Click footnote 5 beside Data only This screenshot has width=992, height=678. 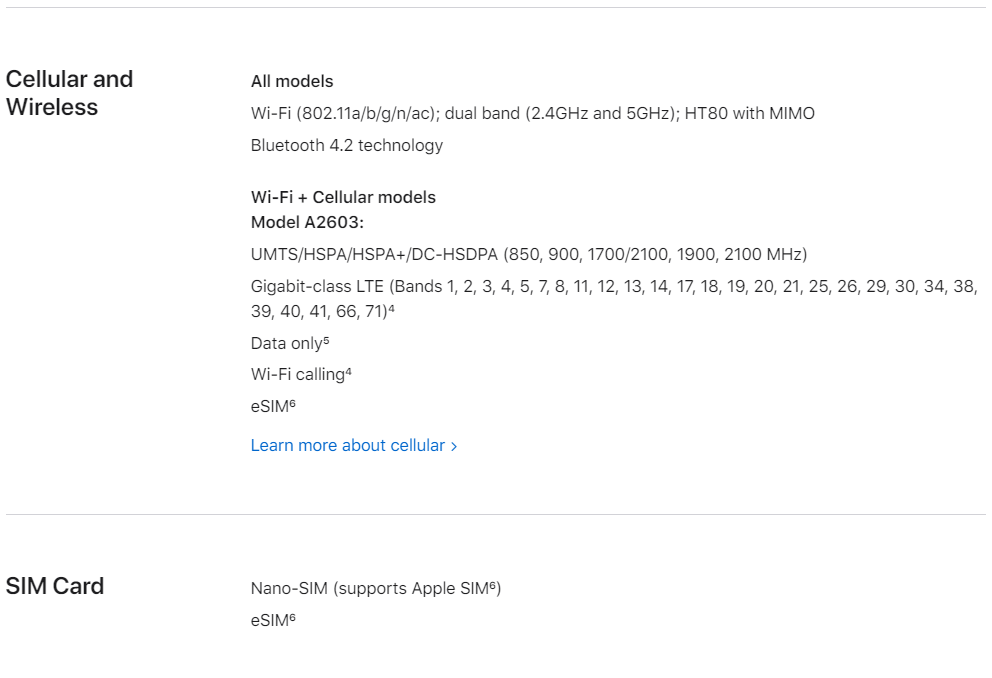326,340
